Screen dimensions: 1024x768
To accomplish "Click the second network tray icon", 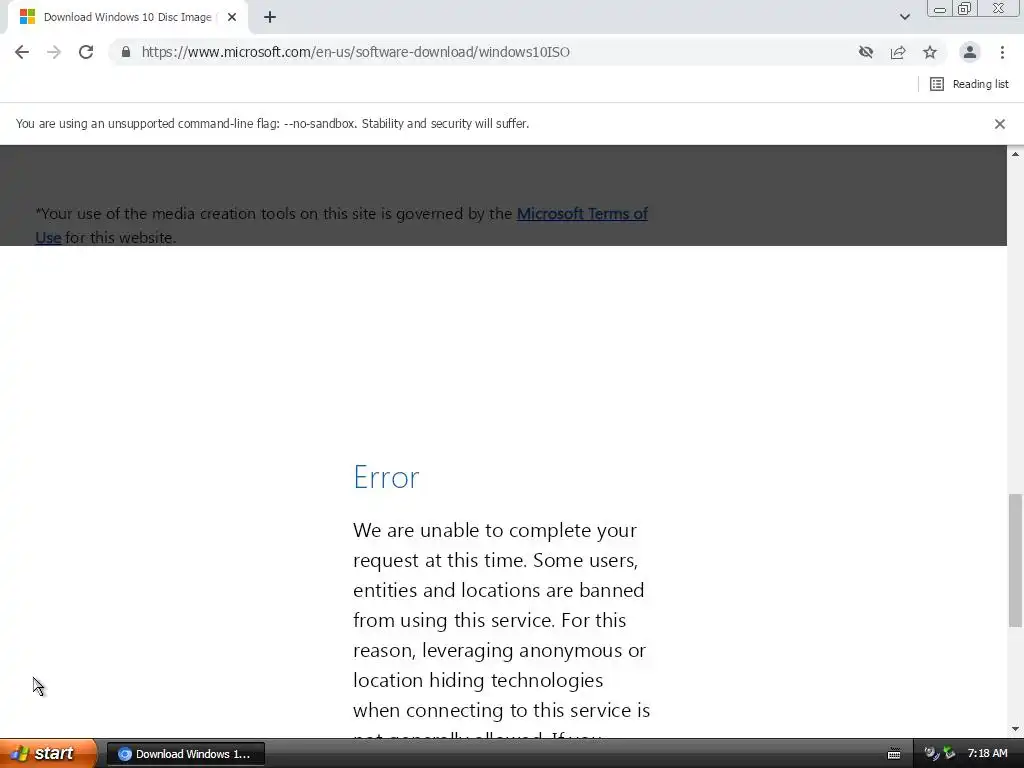I will pos(949,754).
